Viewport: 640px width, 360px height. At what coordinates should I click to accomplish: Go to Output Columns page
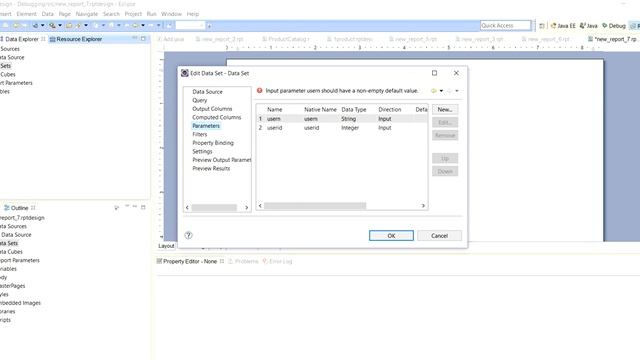coord(212,109)
